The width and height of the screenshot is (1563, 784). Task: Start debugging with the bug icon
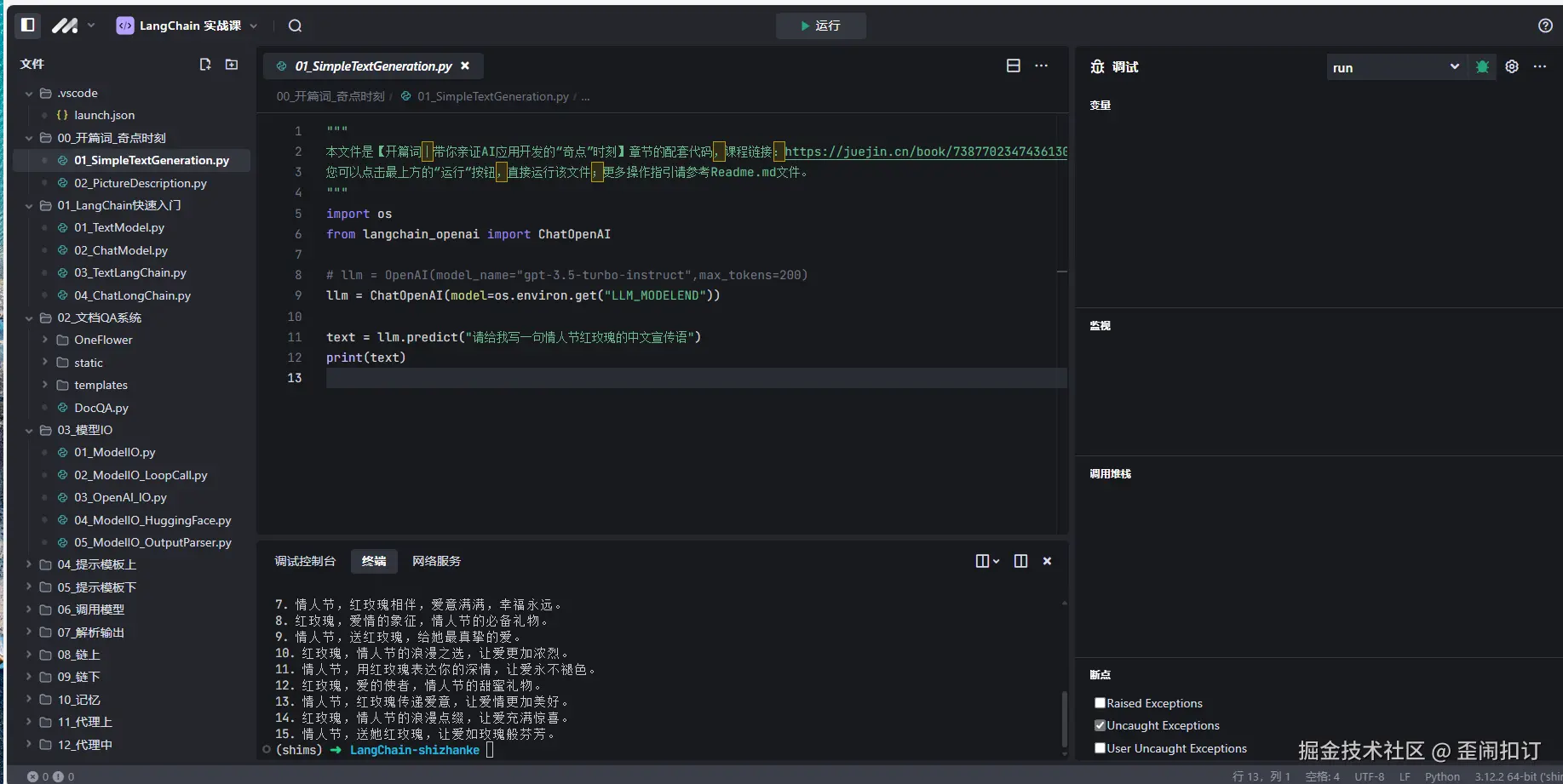click(1482, 66)
